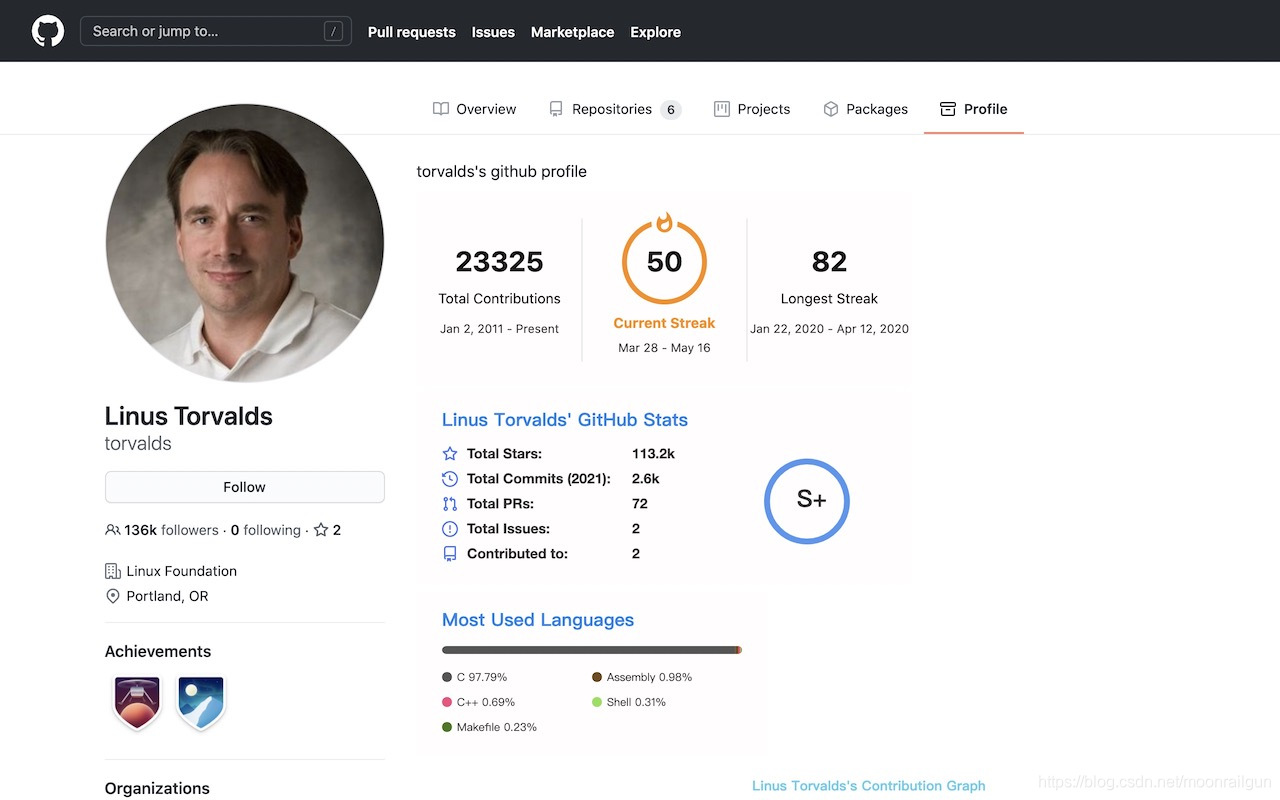This screenshot has width=1280, height=800.
Task: Focus the Search or jump to field
Action: [216, 32]
